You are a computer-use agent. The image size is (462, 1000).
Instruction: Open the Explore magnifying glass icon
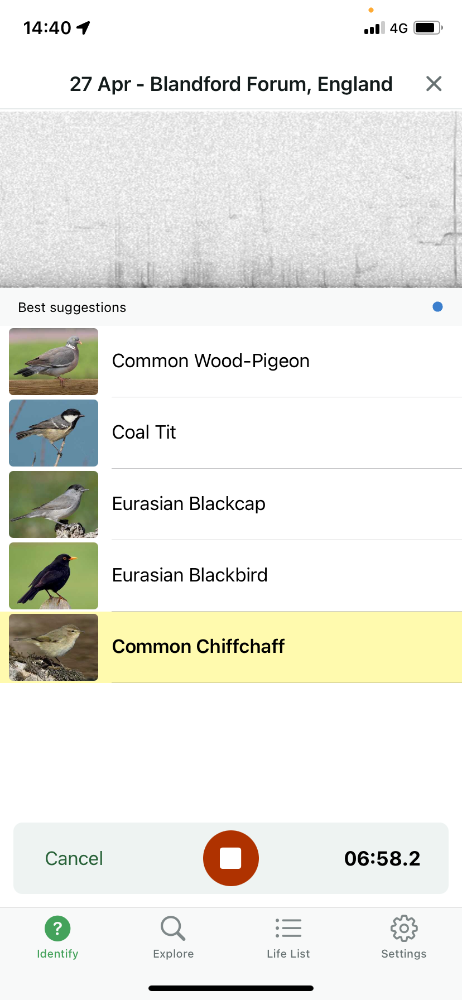pyautogui.click(x=173, y=929)
